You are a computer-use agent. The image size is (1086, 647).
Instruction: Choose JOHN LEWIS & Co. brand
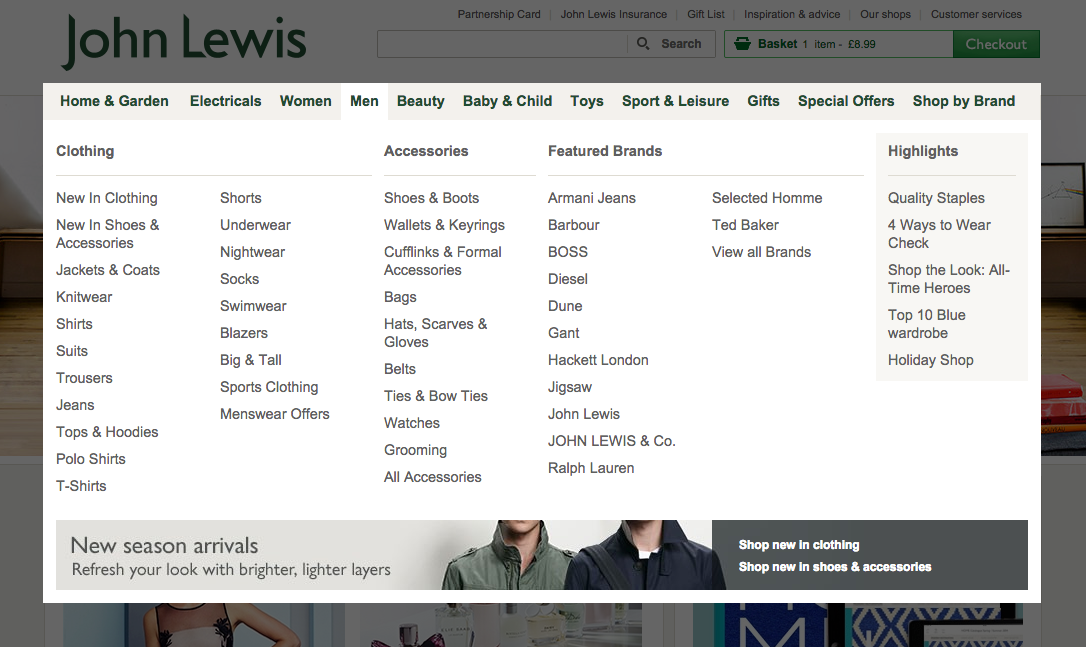(x=612, y=441)
